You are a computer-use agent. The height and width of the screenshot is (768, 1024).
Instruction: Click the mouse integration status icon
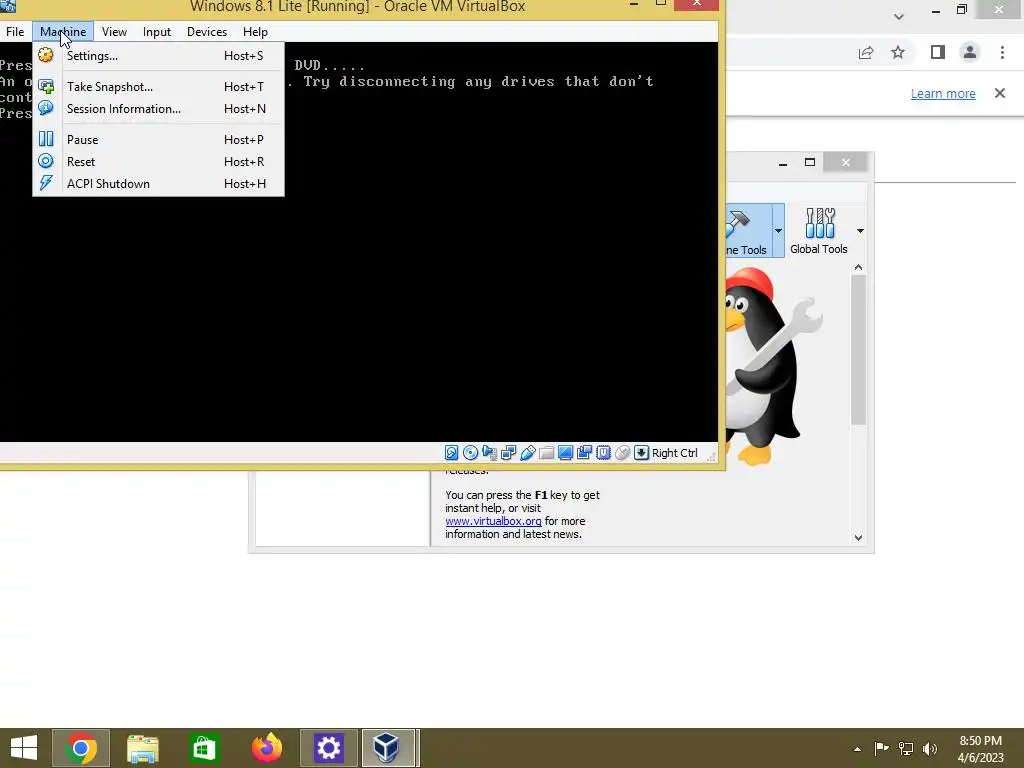622,453
